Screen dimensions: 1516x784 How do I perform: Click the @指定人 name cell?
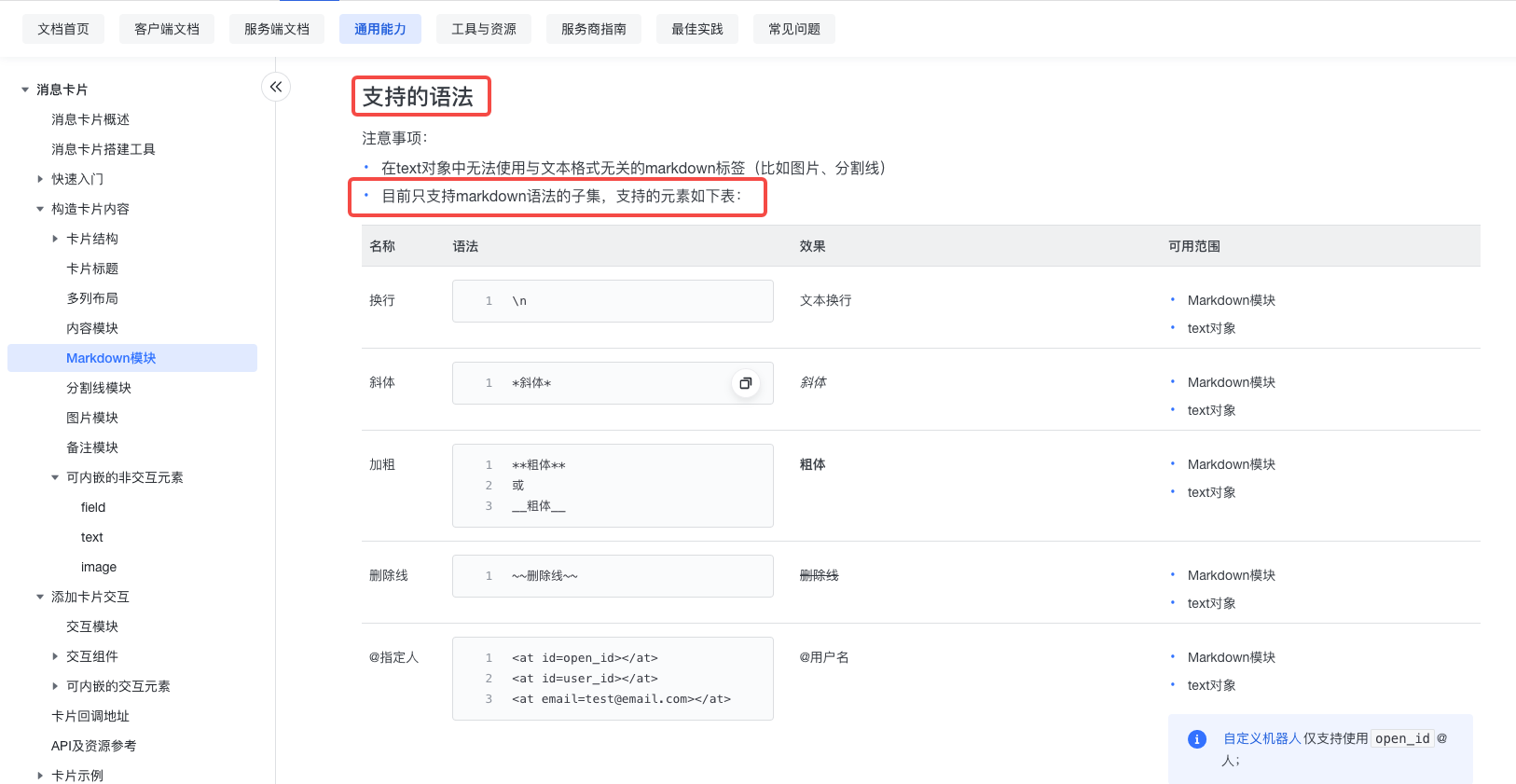(393, 657)
